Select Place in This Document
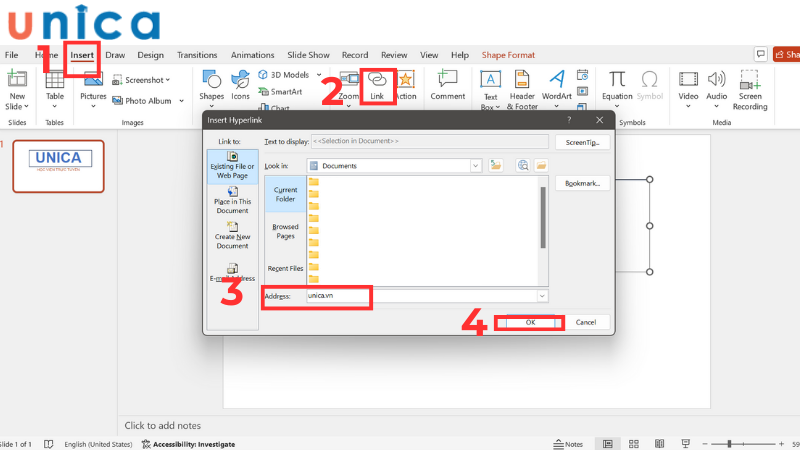800x450 pixels. pos(232,201)
